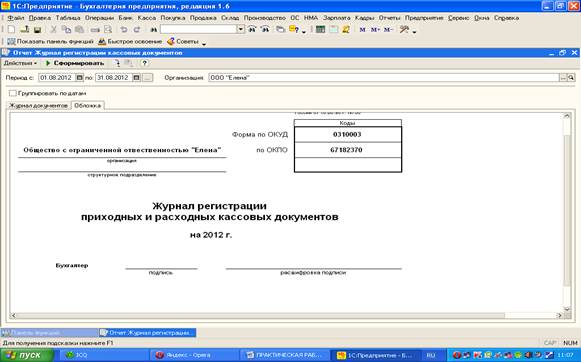
Task: Open the Зарплата menu
Action: coord(336,18)
